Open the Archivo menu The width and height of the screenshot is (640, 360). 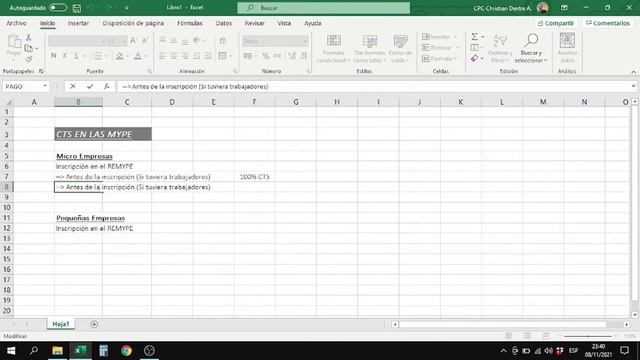[16, 23]
